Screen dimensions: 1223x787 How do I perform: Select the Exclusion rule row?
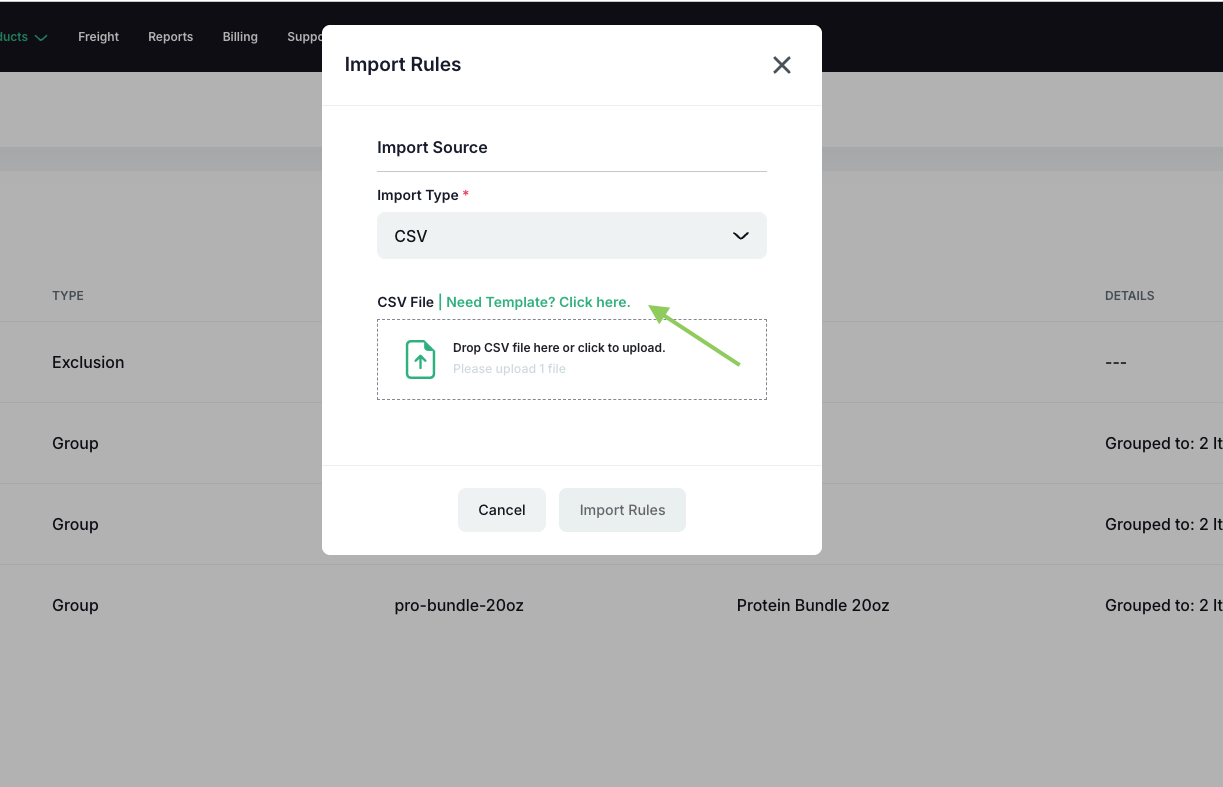pyautogui.click(x=88, y=362)
